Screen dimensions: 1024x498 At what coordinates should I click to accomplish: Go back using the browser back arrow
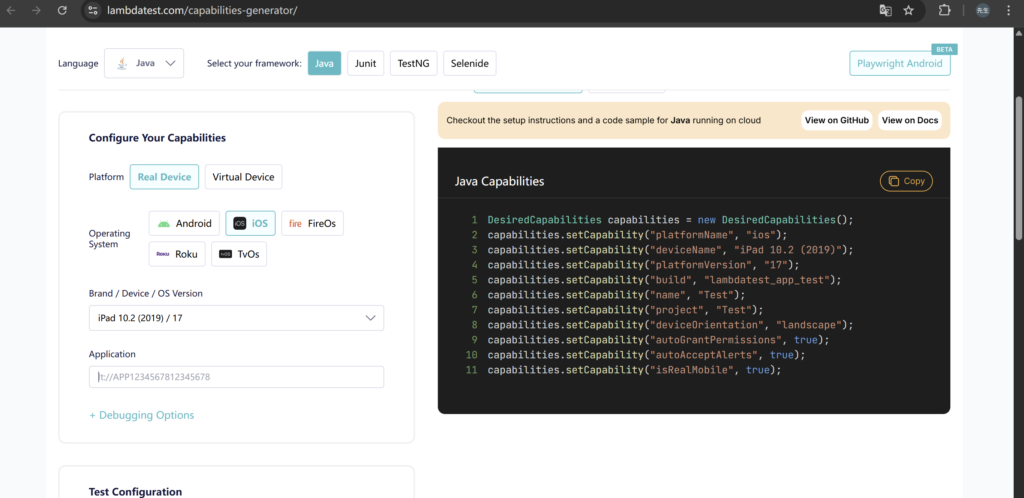[x=10, y=10]
